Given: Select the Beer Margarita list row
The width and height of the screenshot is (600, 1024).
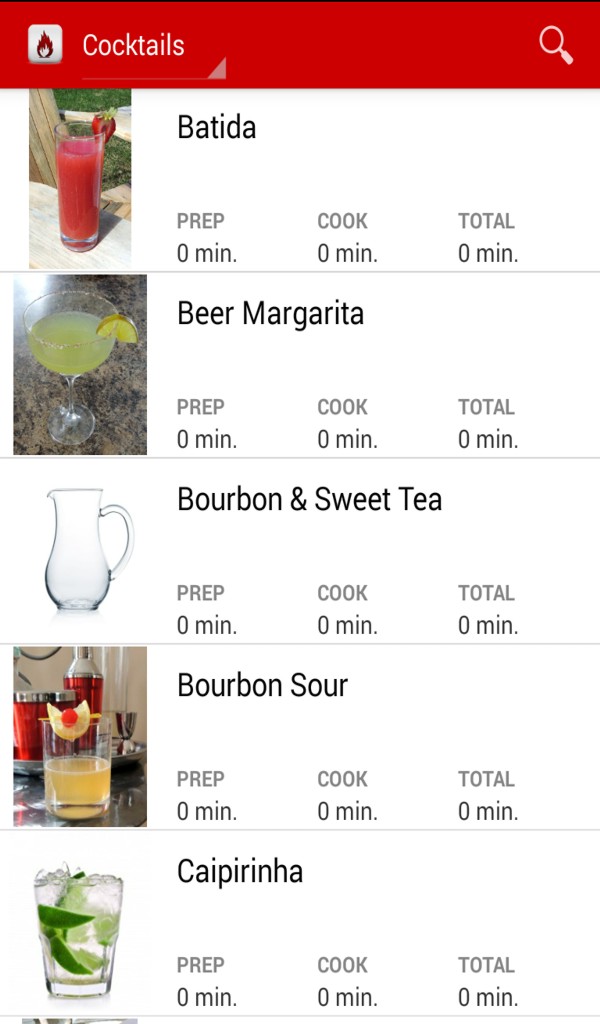Looking at the screenshot, I should tap(300, 364).
